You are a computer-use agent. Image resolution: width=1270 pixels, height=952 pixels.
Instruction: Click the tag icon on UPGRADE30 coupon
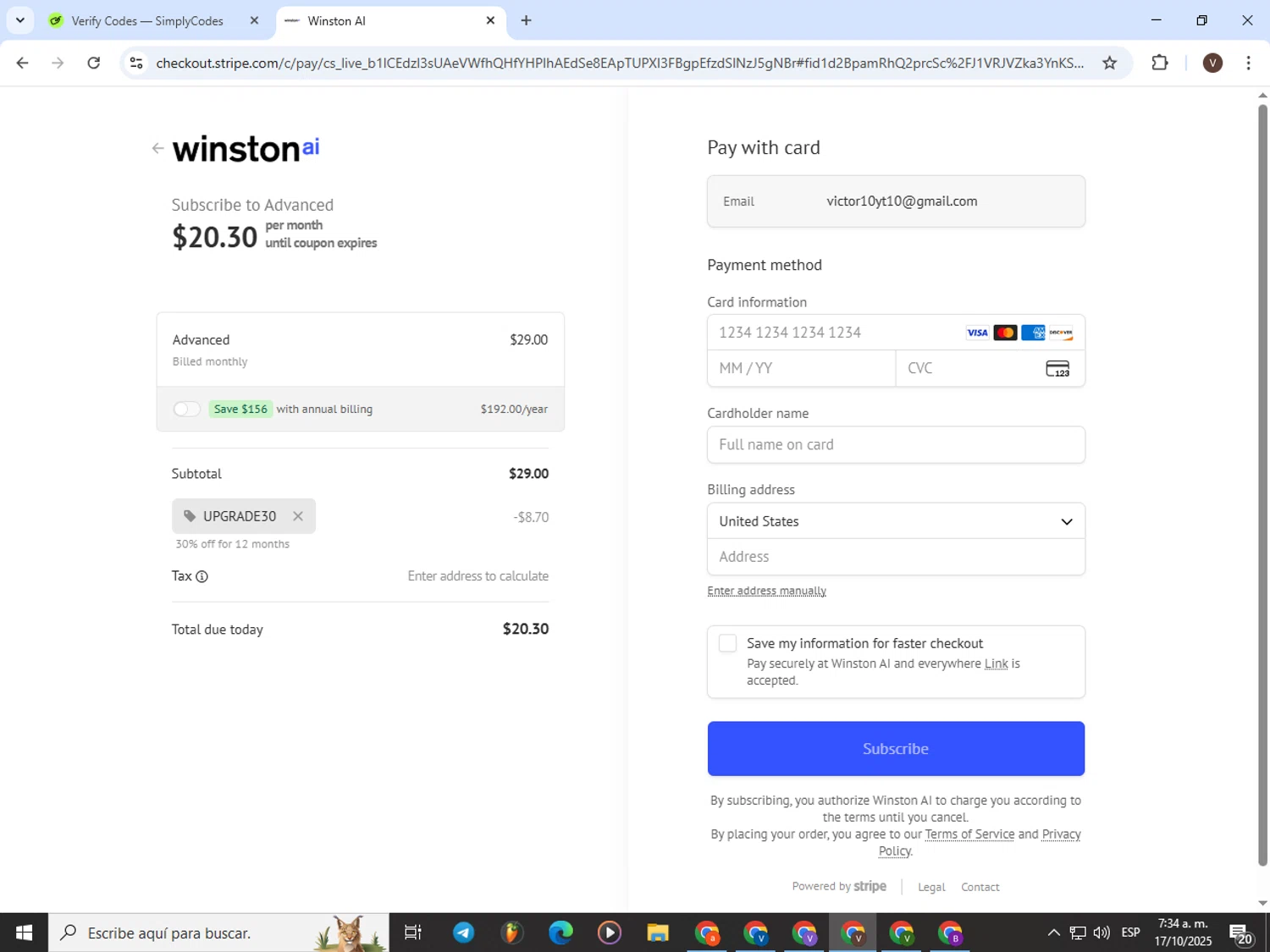190,516
